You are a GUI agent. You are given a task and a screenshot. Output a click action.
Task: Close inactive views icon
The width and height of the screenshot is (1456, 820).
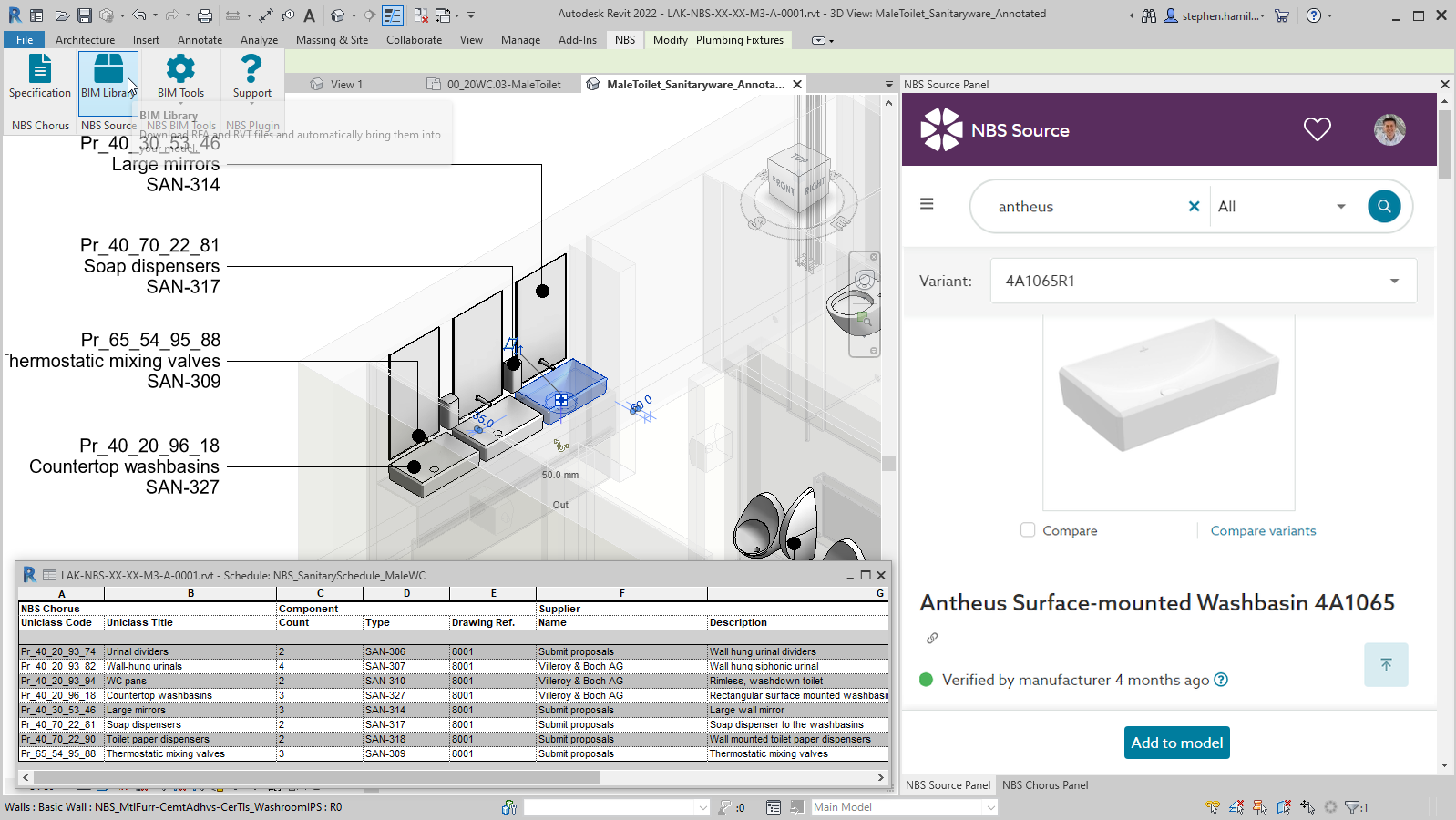pos(421,15)
